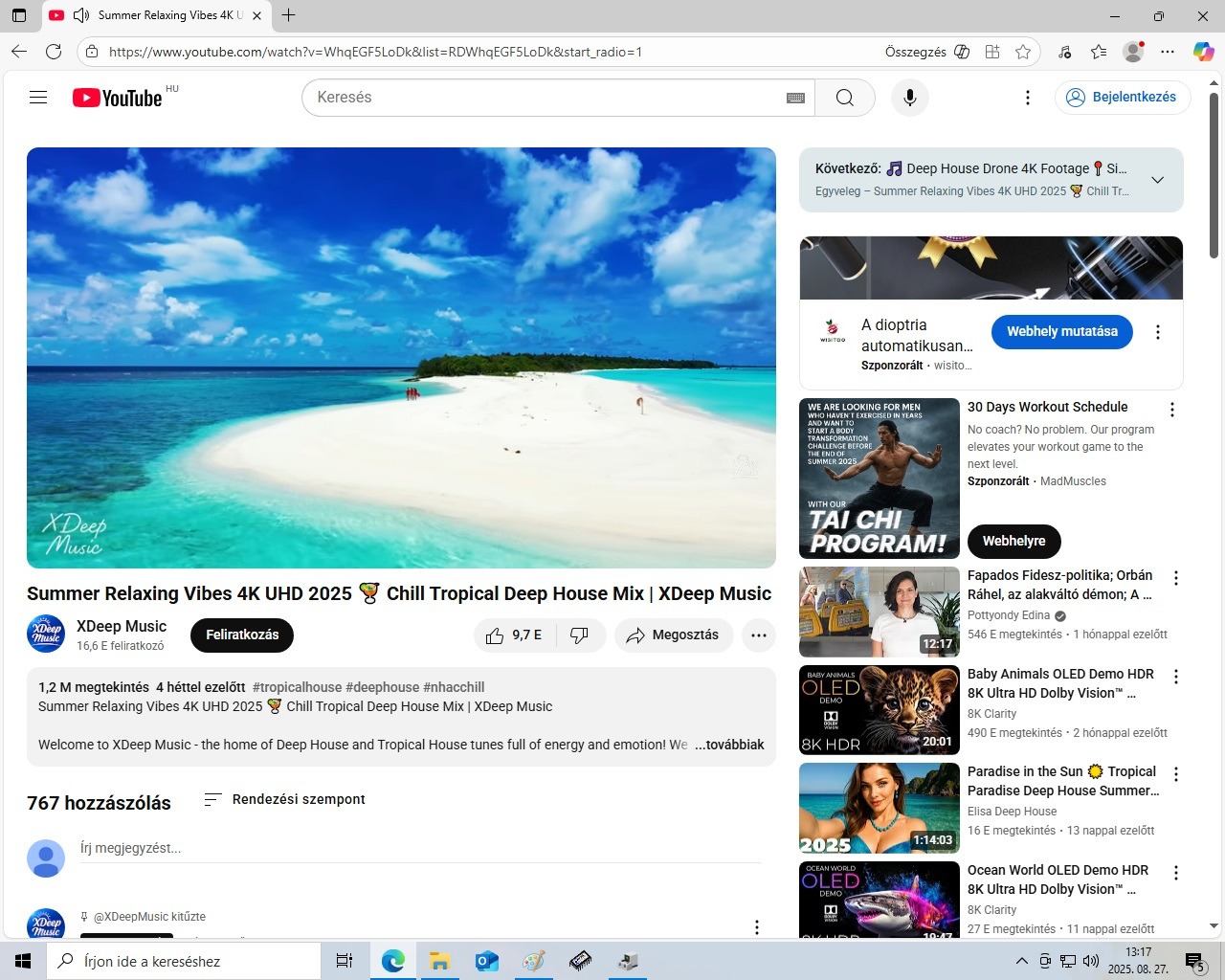Open options for Paradise in the Sun video
Screen dimensions: 1225x980
click(1176, 774)
